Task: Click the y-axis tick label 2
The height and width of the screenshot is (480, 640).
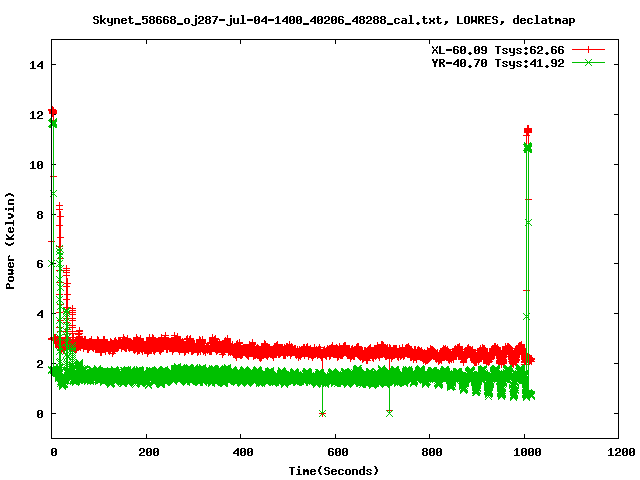Action: pos(40,364)
